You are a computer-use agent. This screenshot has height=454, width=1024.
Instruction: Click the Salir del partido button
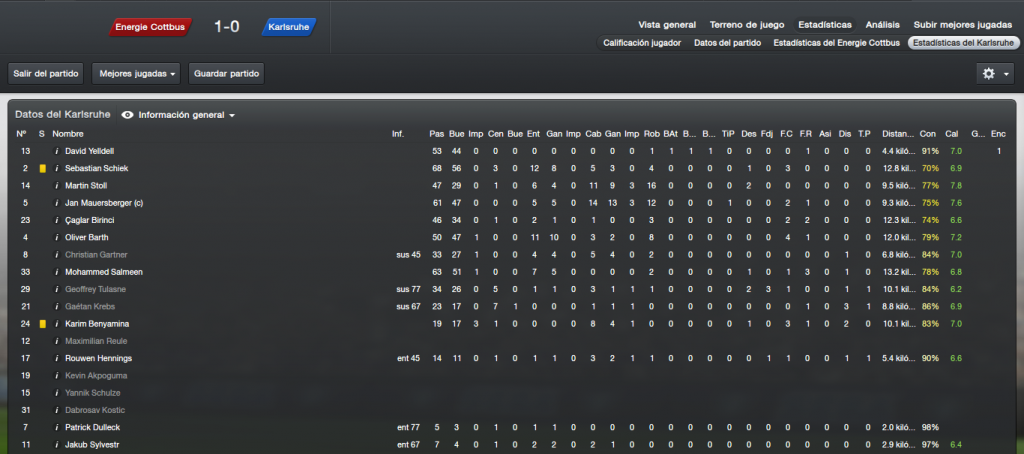pyautogui.click(x=46, y=74)
